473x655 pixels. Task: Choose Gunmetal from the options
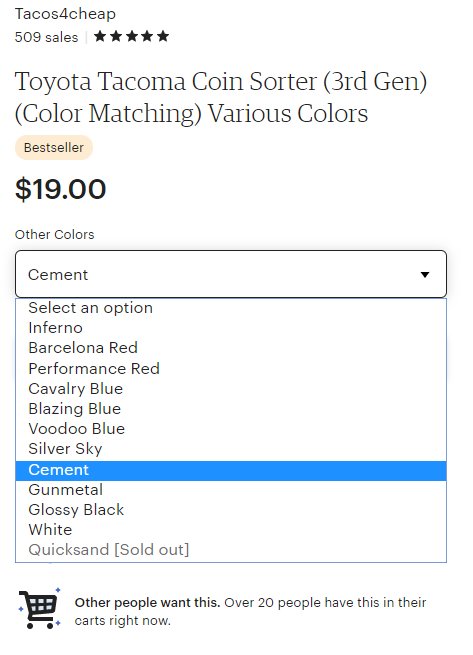point(231,490)
